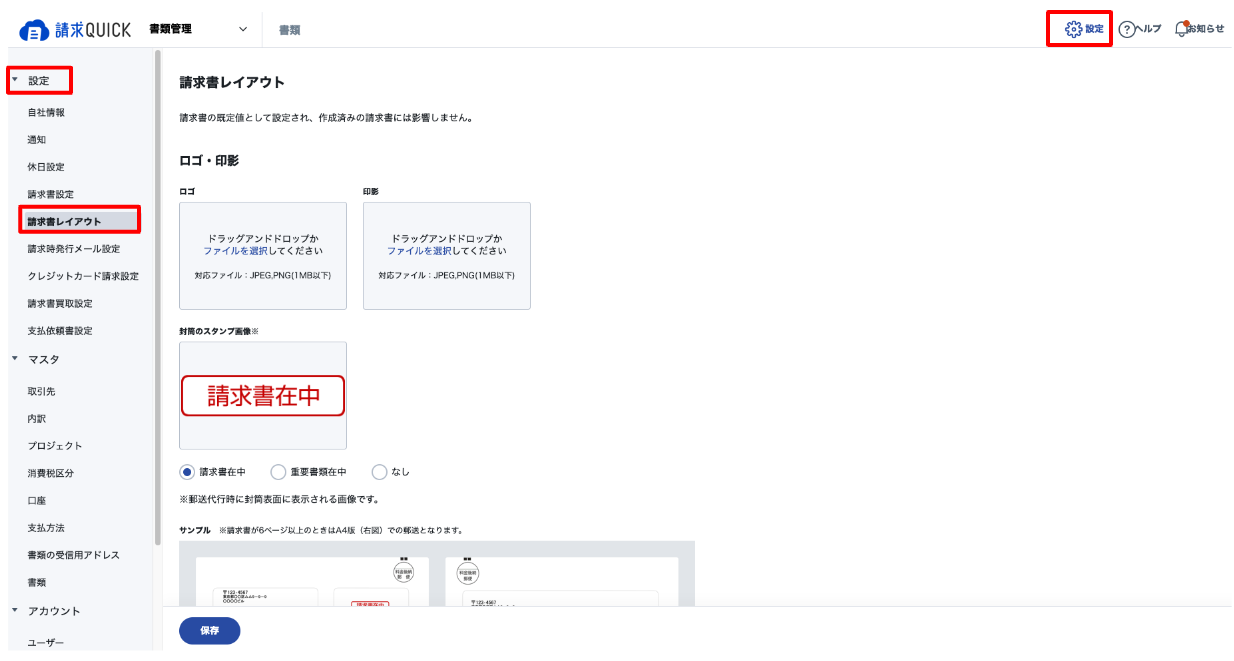Open クレジットカード請求設定 in the sidebar
The width and height of the screenshot is (1234, 661).
(83, 276)
